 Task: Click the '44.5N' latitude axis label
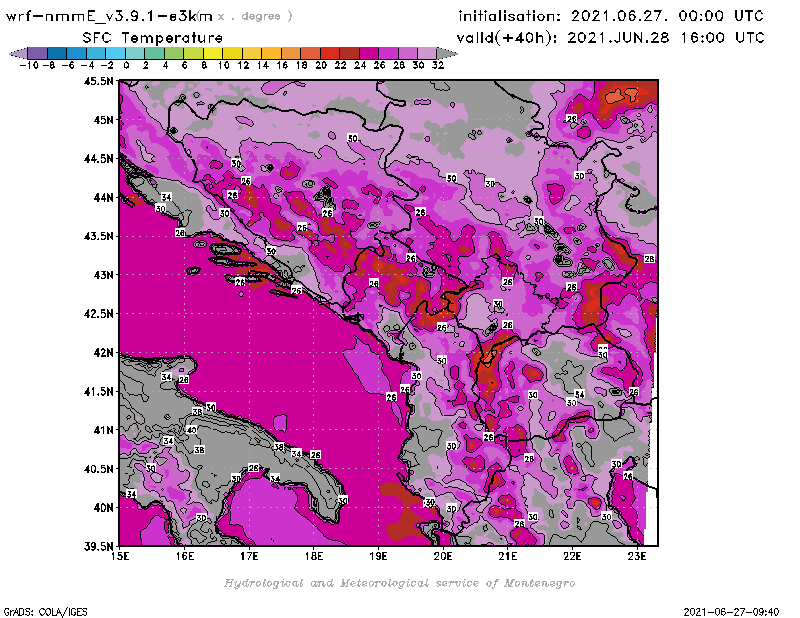(98, 159)
